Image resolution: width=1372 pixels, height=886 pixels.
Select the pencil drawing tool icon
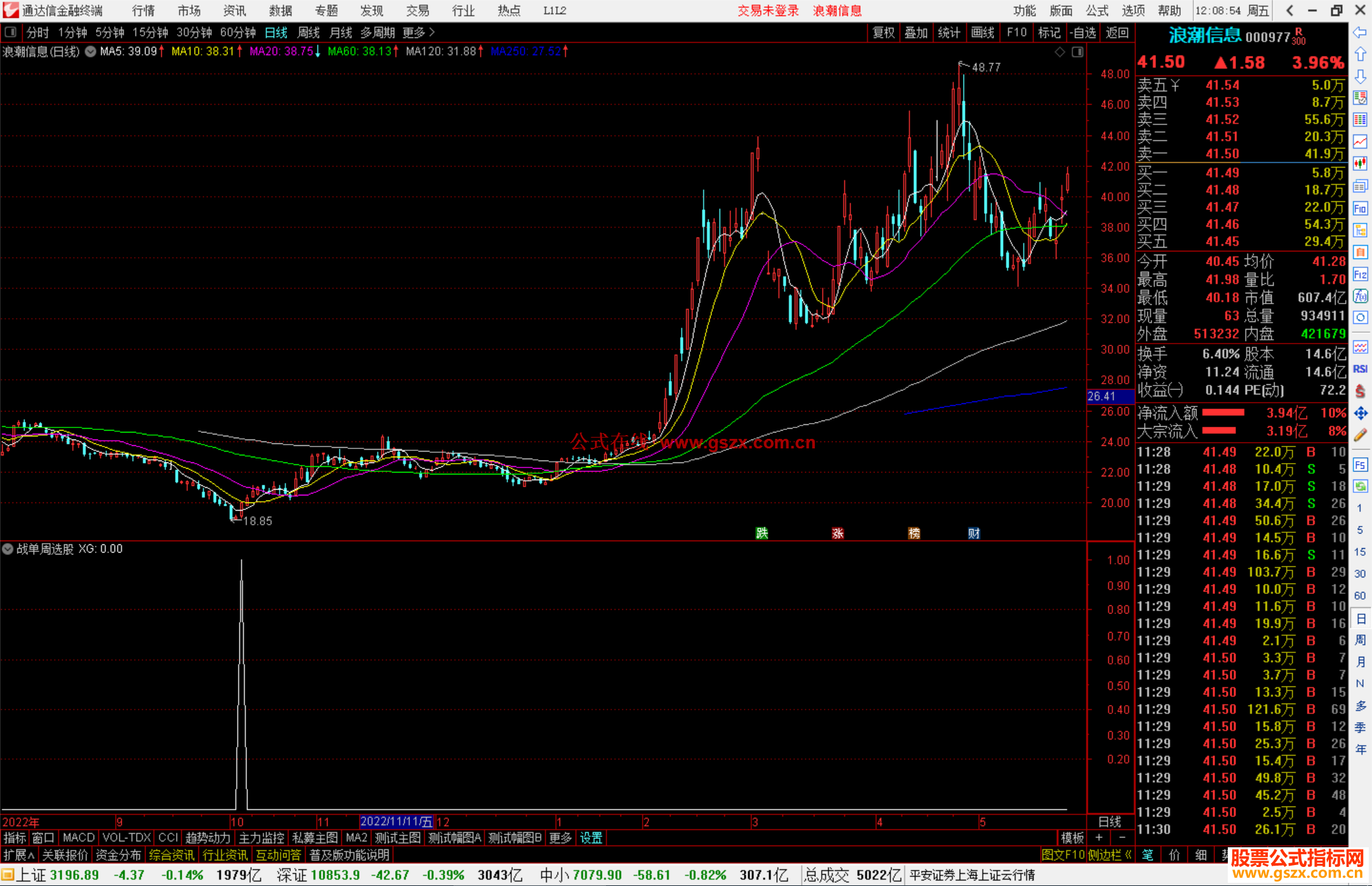click(x=1360, y=436)
